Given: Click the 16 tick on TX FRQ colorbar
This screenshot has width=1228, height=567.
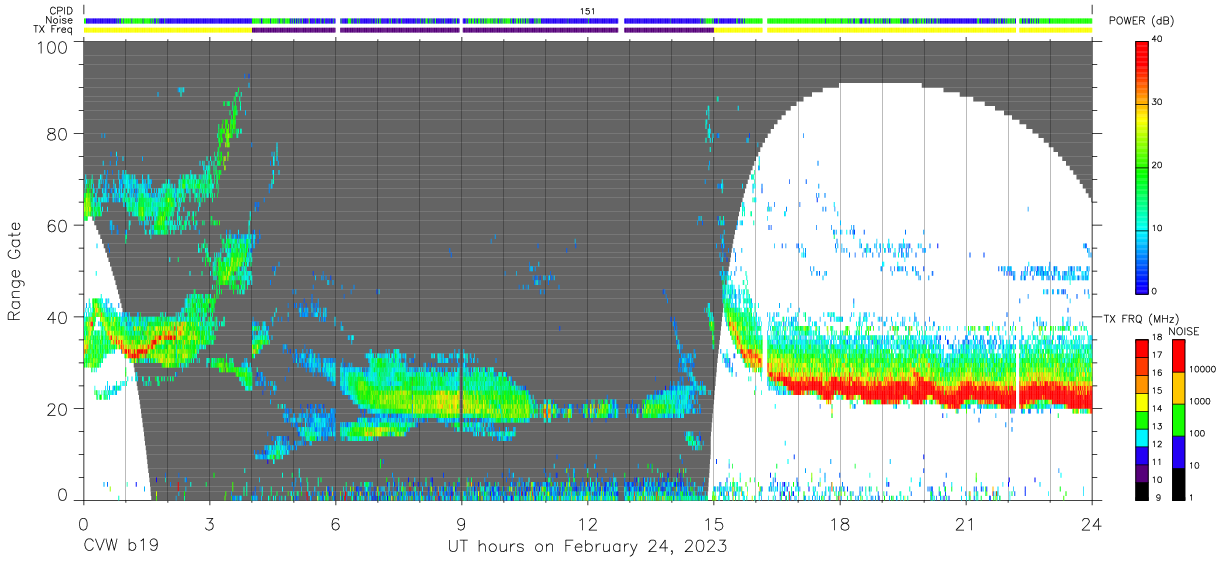Looking at the screenshot, I should [1157, 373].
